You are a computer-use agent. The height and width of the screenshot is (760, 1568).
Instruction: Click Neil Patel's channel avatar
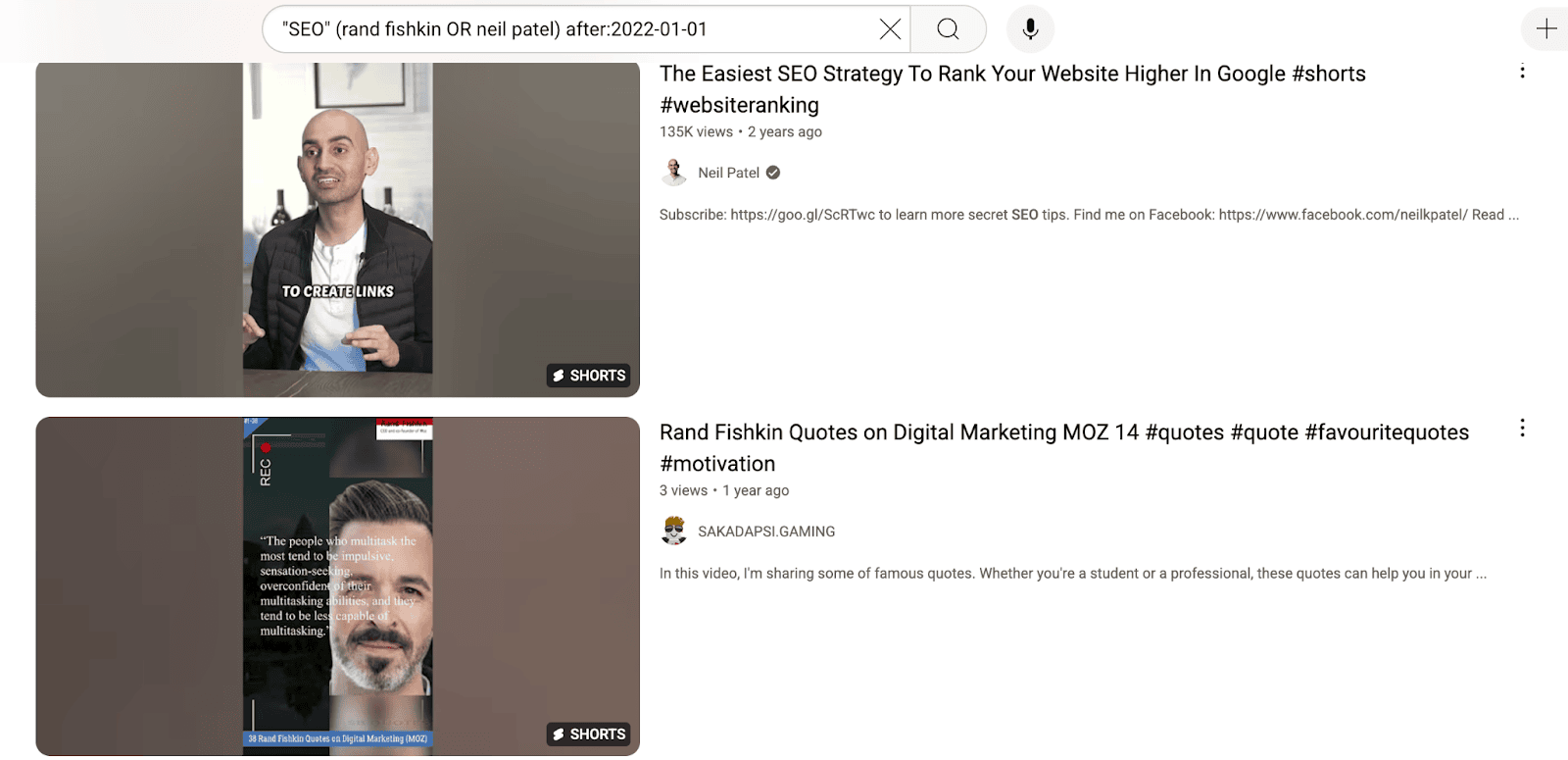pyautogui.click(x=674, y=173)
